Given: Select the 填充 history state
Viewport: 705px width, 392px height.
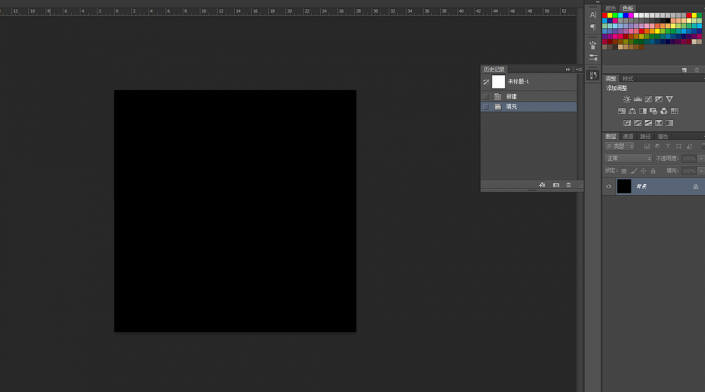Looking at the screenshot, I should [x=529, y=107].
